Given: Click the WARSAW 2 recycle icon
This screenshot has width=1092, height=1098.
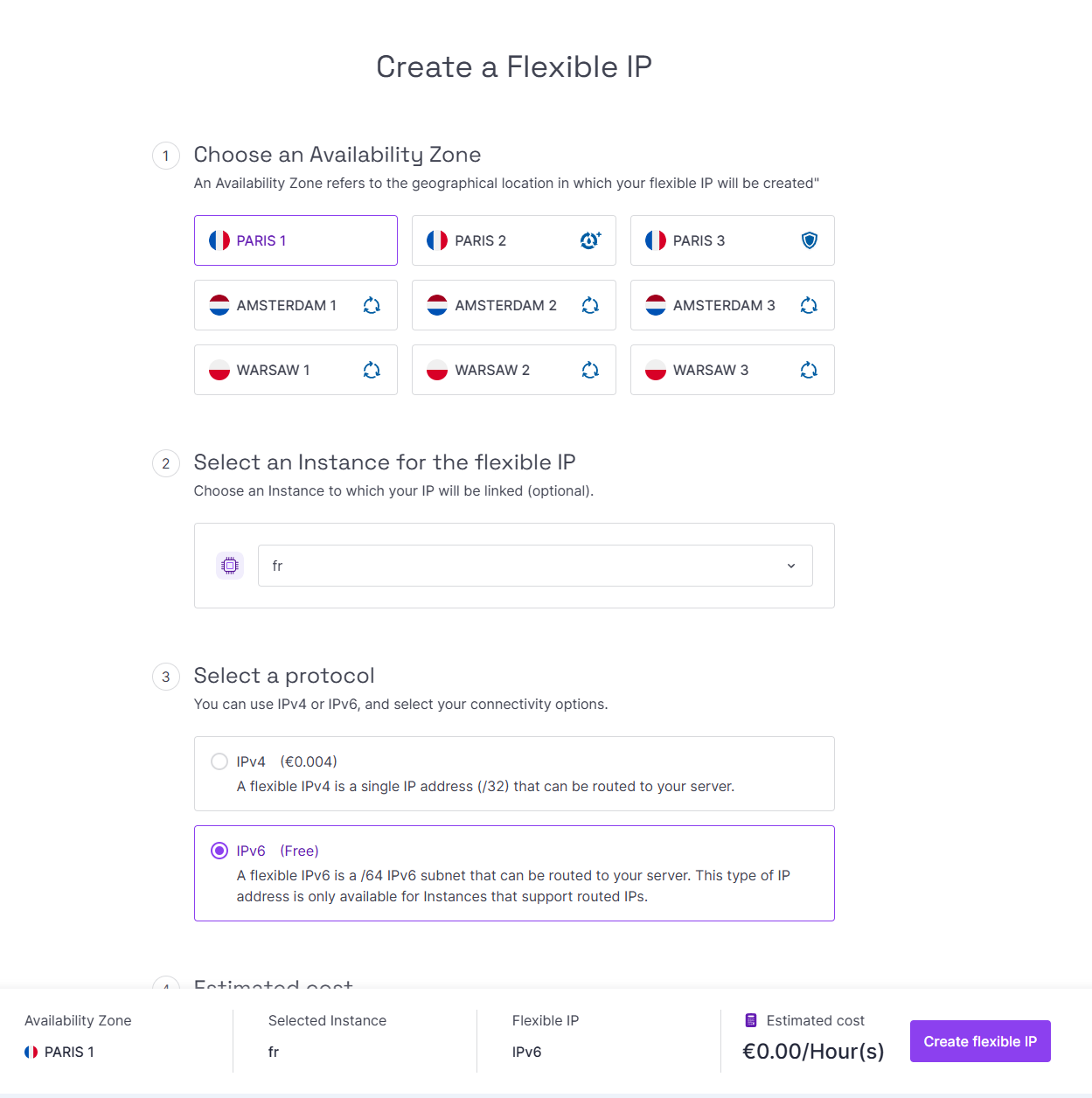Looking at the screenshot, I should (590, 370).
